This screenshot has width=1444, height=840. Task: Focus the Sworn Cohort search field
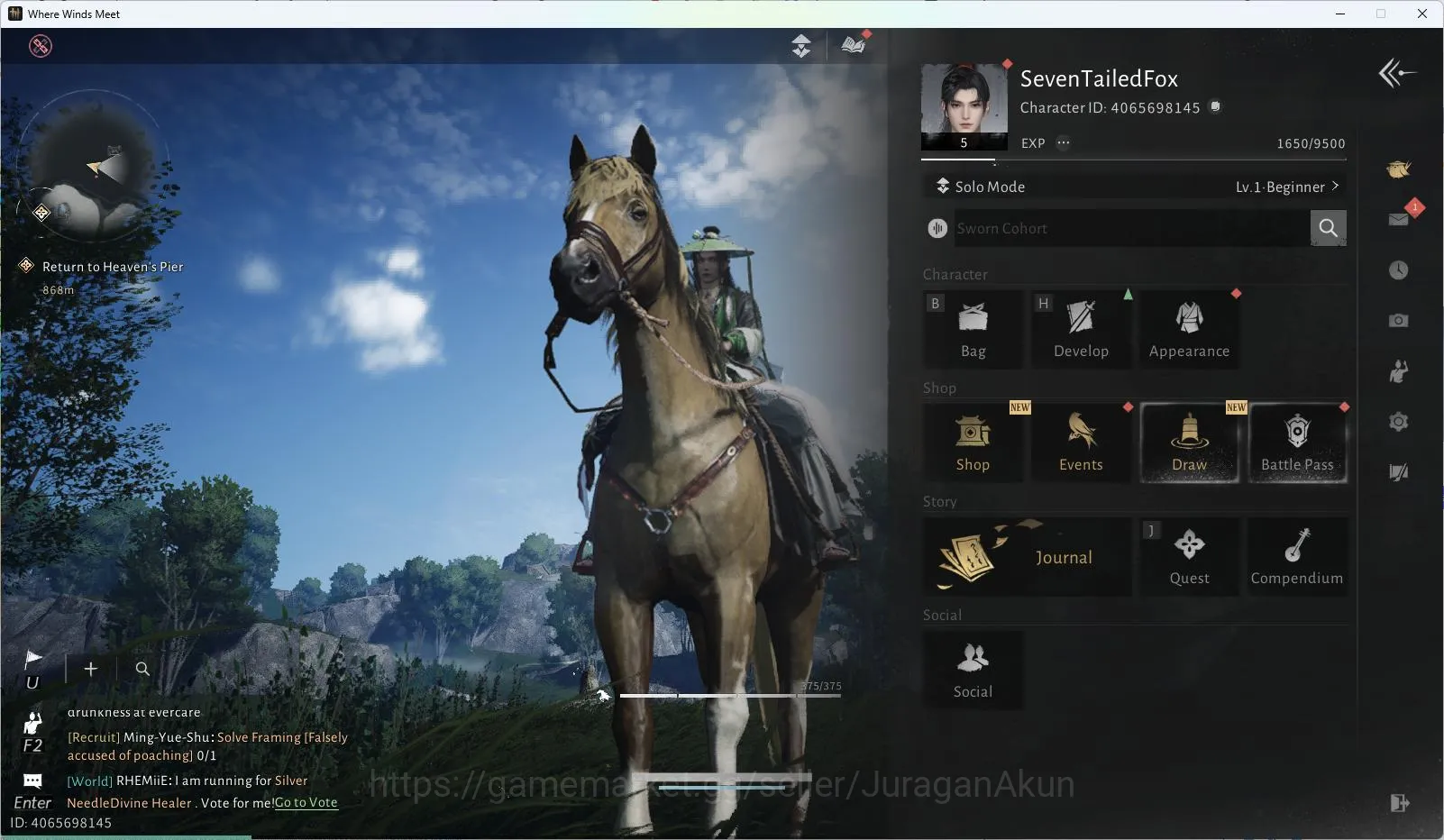pyautogui.click(x=1131, y=228)
